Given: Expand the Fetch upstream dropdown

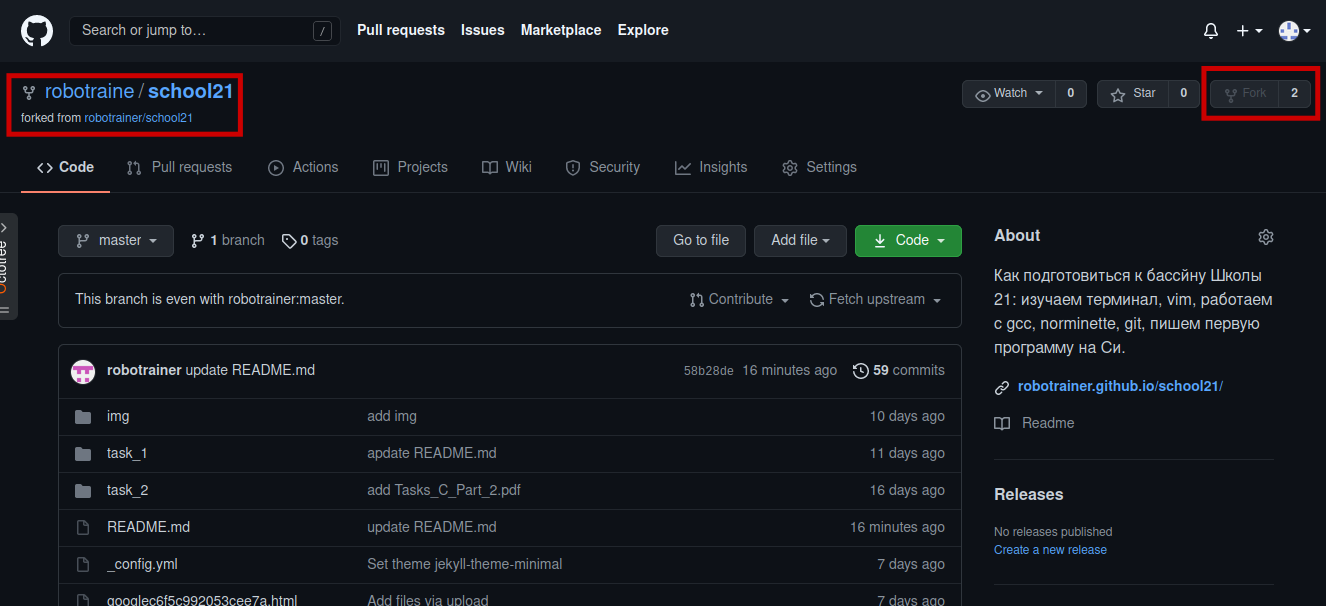Looking at the screenshot, I should (875, 300).
